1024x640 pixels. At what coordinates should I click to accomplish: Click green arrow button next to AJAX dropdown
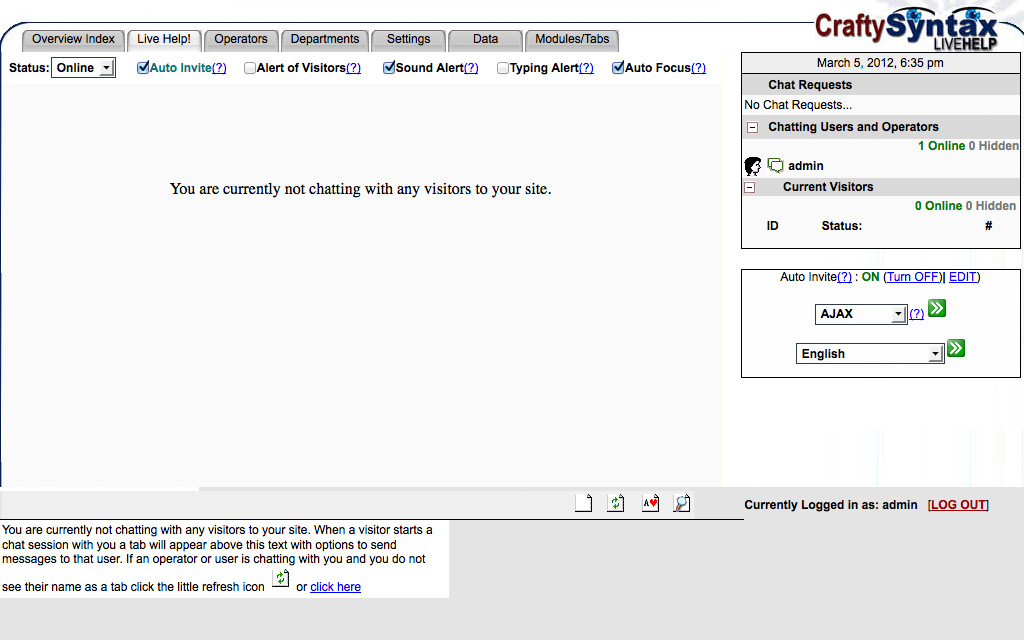[936, 309]
